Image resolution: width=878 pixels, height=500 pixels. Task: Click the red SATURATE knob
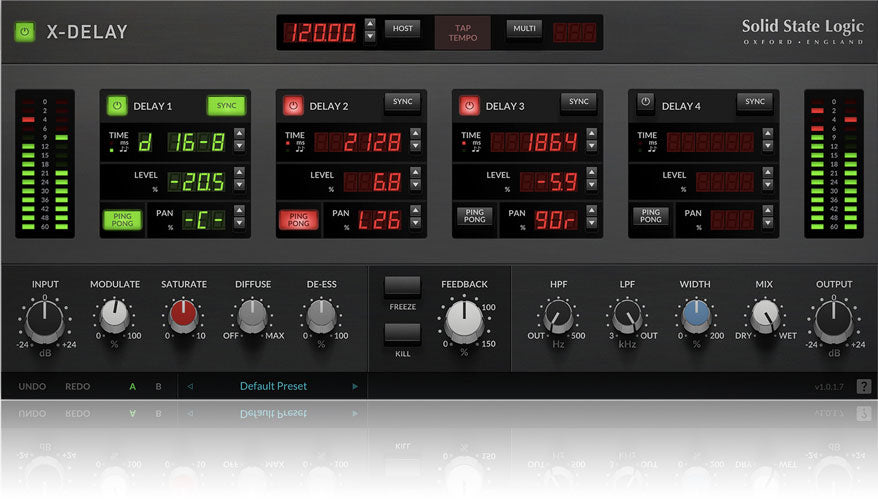(184, 315)
